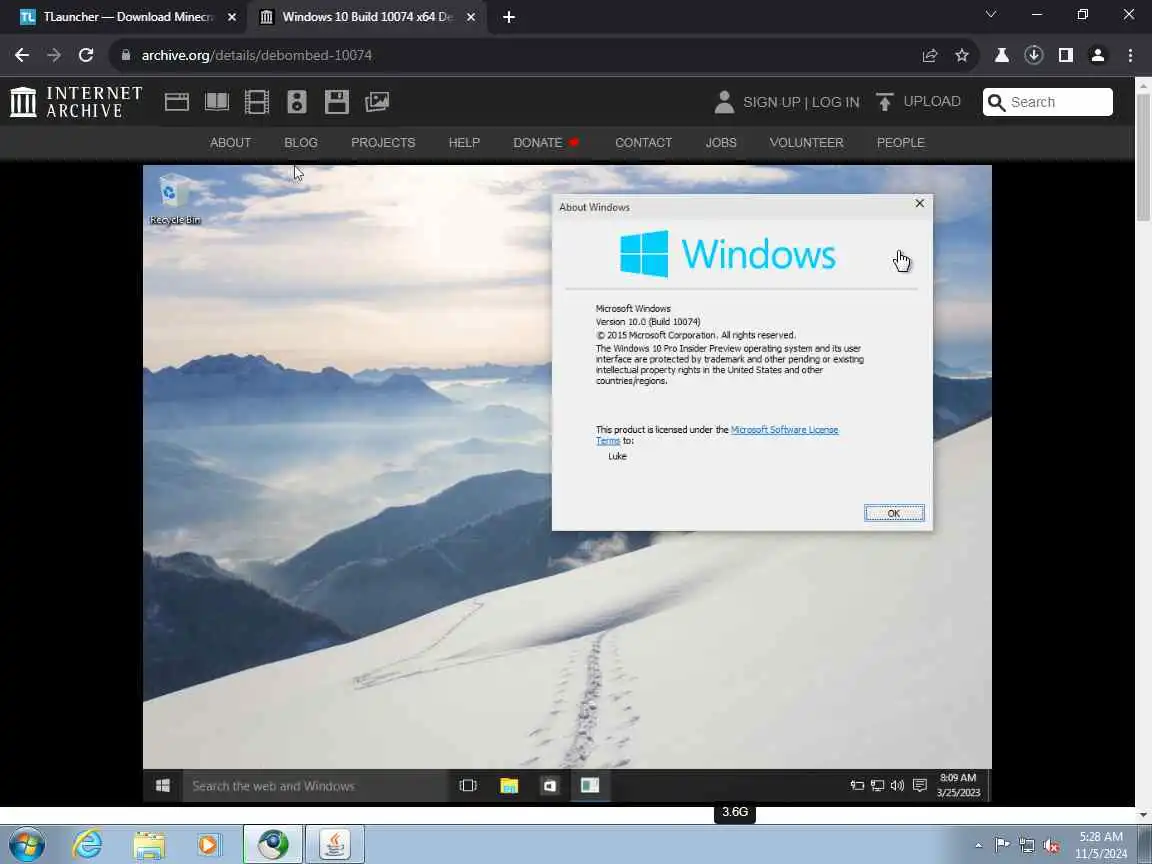The image size is (1152, 864).
Task: Close the TLauncher tab
Action: coord(231,17)
